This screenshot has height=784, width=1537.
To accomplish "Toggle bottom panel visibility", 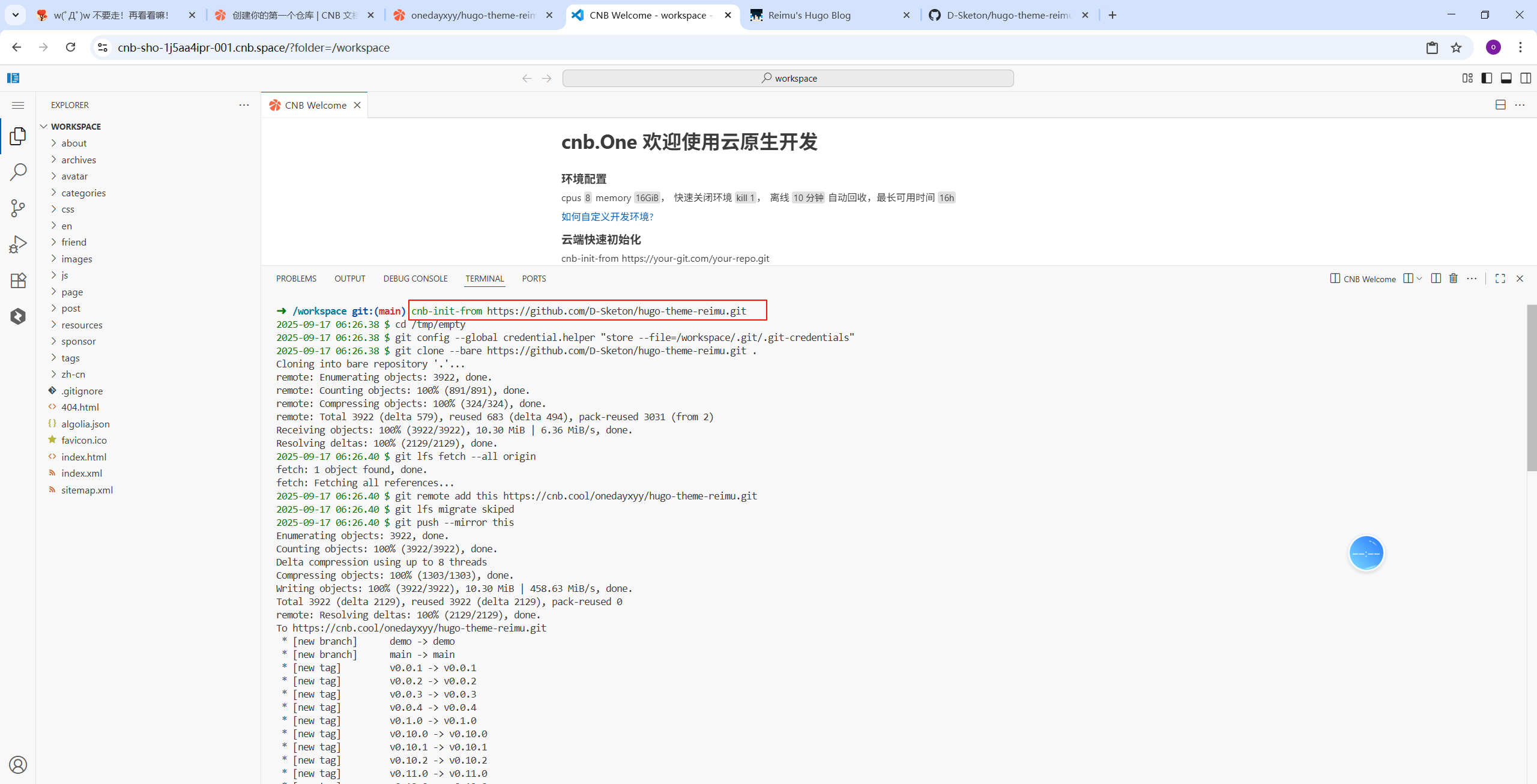I will (x=1506, y=78).
